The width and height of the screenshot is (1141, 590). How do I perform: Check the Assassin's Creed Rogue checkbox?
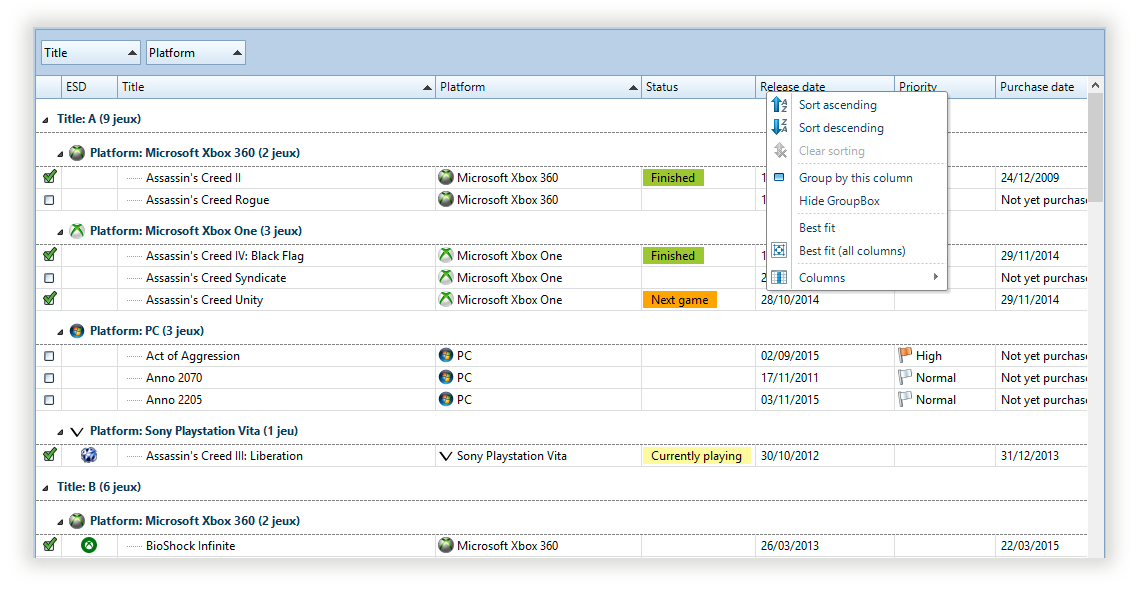click(x=48, y=199)
